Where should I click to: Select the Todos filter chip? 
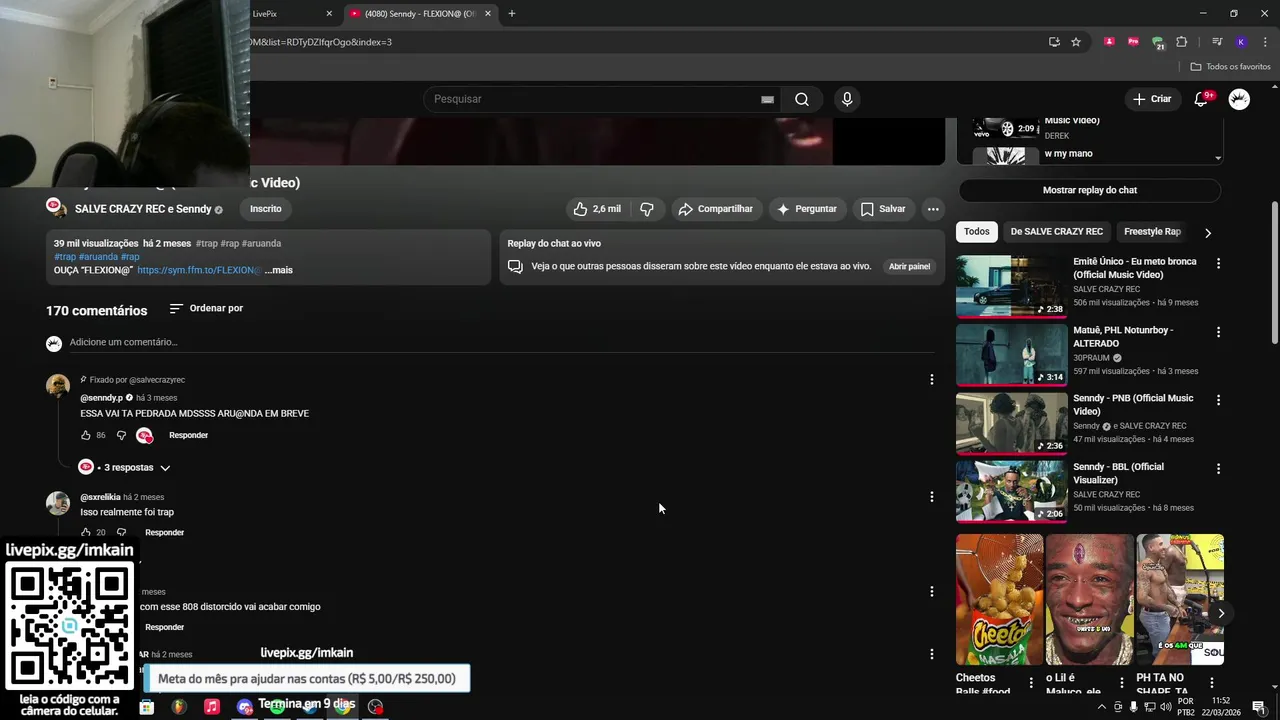pos(977,231)
